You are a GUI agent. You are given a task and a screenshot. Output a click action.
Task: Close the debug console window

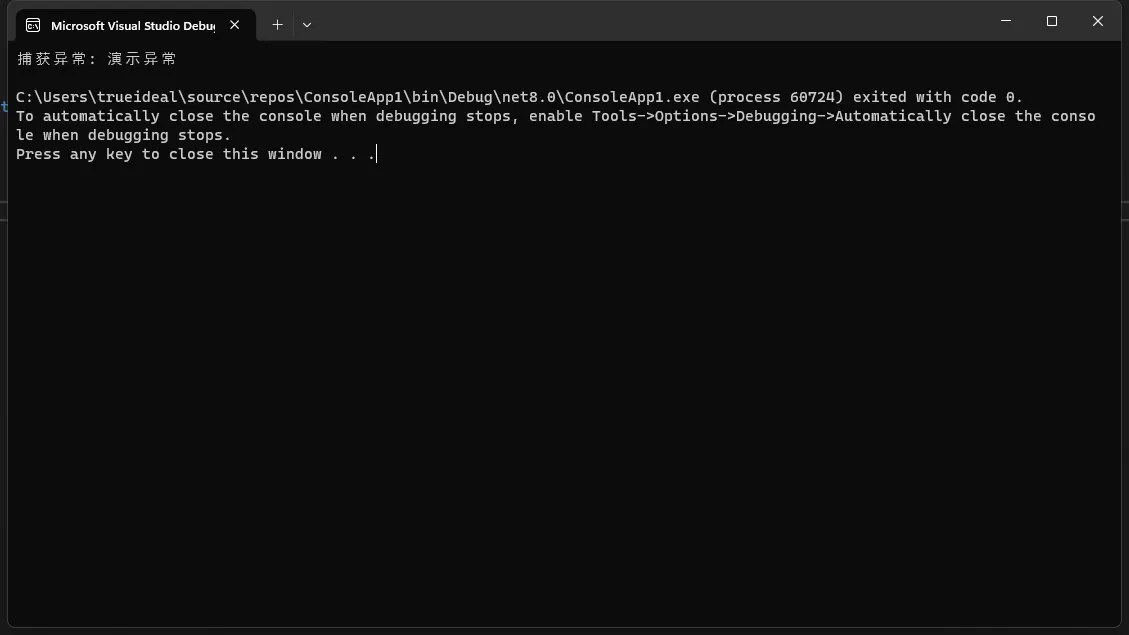1098,21
